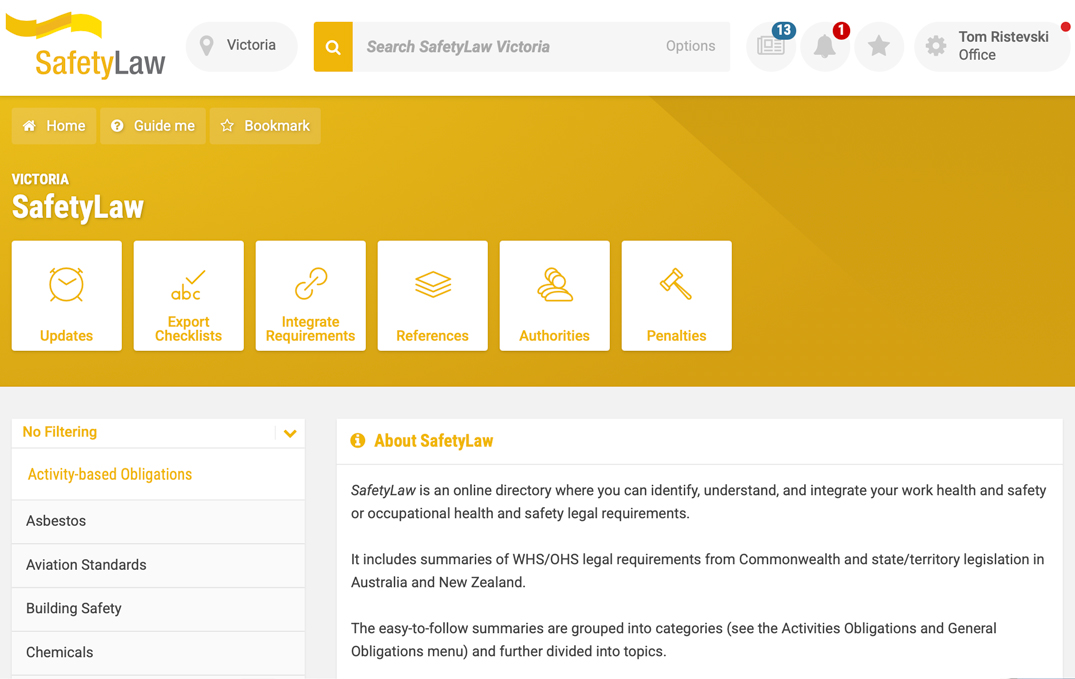This screenshot has width=1075, height=679.
Task: Open search Options
Action: (690, 46)
